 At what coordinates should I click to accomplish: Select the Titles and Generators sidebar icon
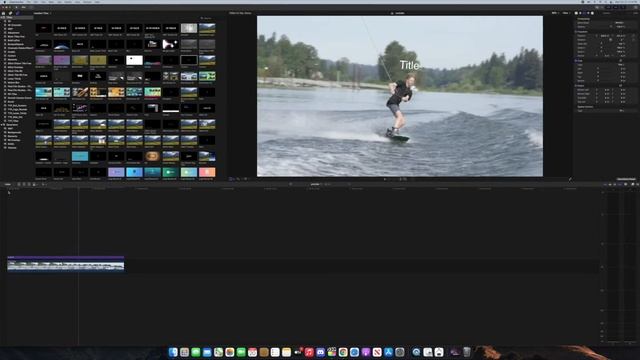click(x=18, y=13)
